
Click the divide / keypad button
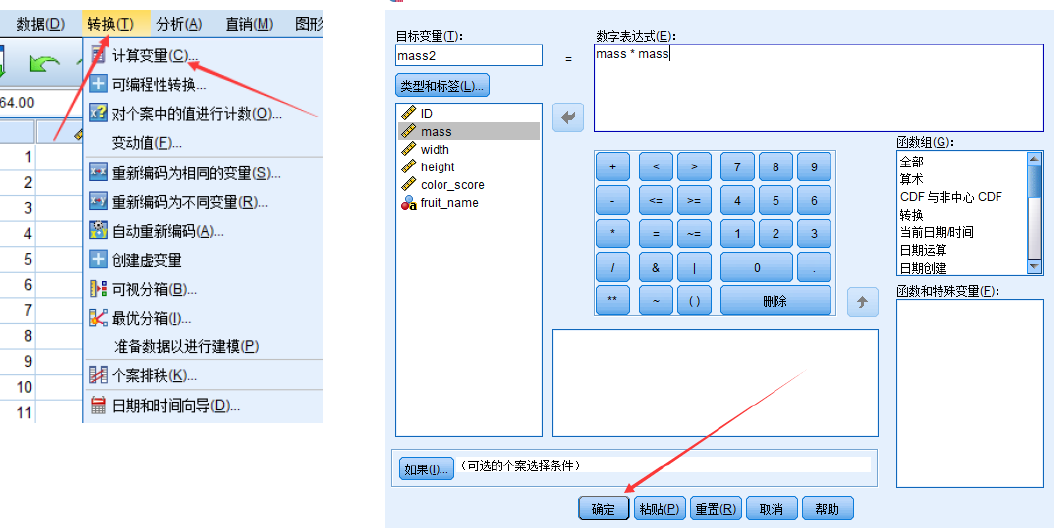pos(613,268)
